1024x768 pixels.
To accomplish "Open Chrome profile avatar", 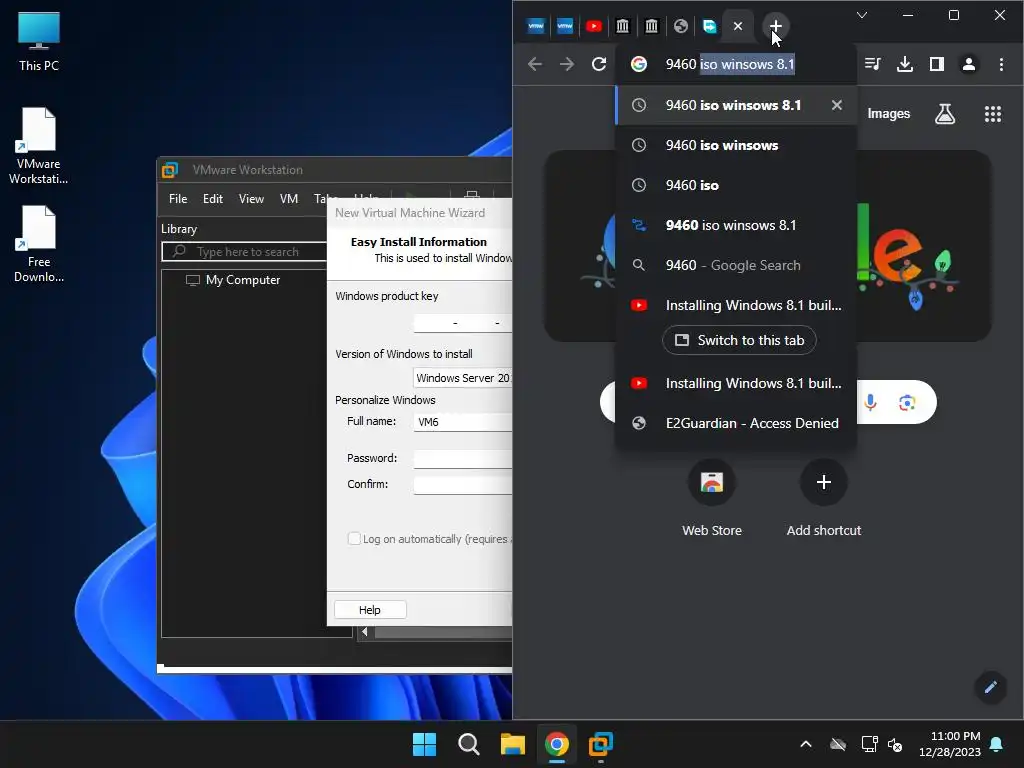I will [x=968, y=64].
